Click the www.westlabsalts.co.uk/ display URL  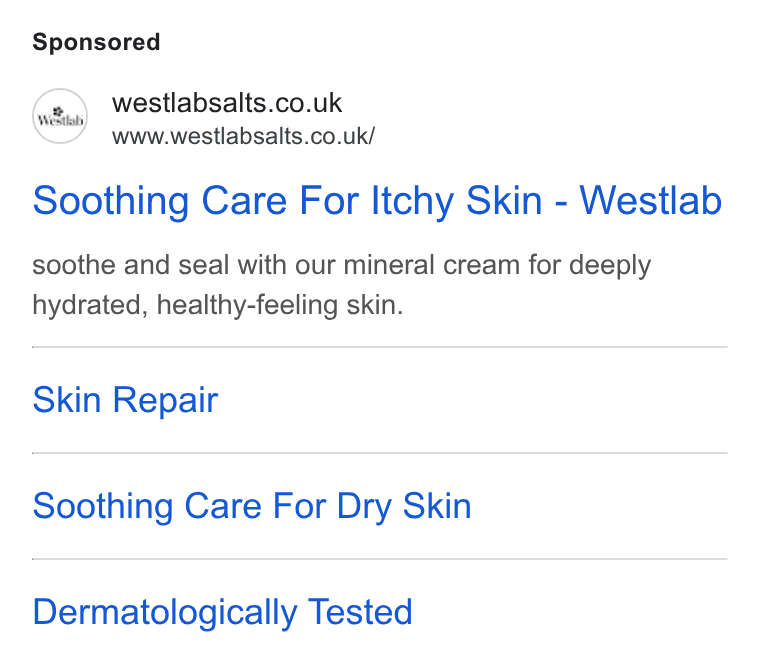click(x=243, y=136)
